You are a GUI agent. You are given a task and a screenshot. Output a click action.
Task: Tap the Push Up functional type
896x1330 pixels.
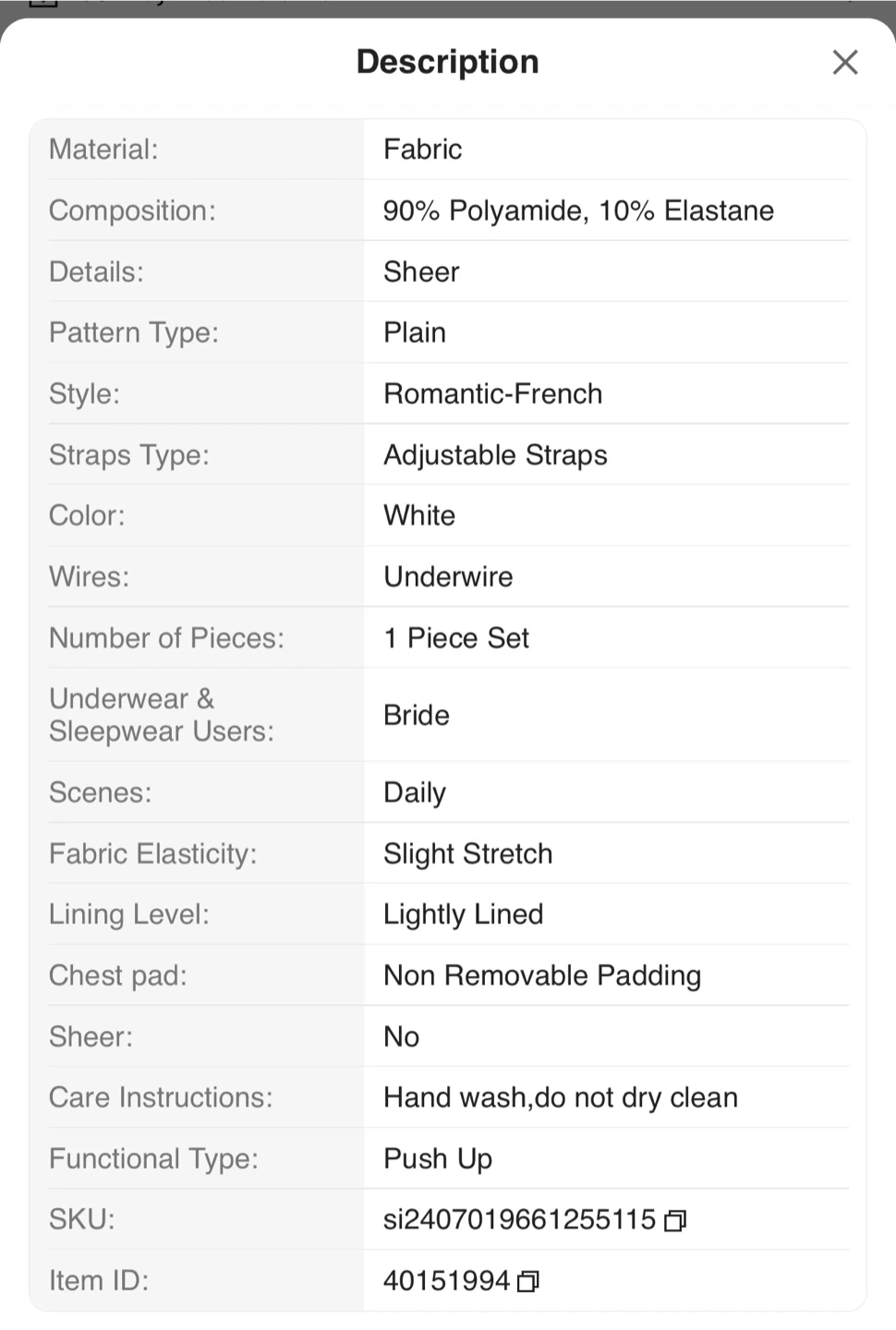tap(438, 1158)
